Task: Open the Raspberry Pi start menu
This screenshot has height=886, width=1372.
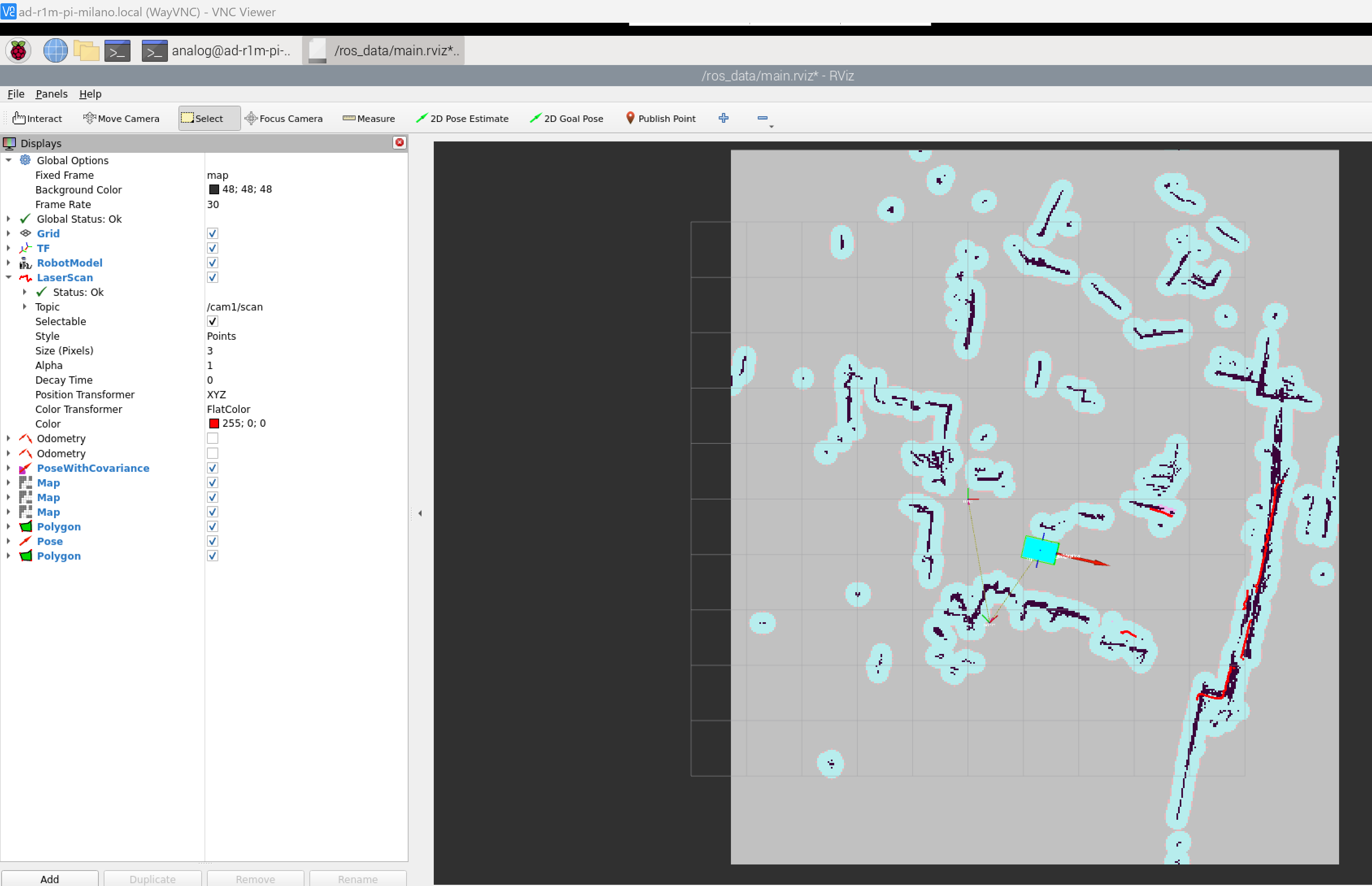Action: click(x=18, y=51)
